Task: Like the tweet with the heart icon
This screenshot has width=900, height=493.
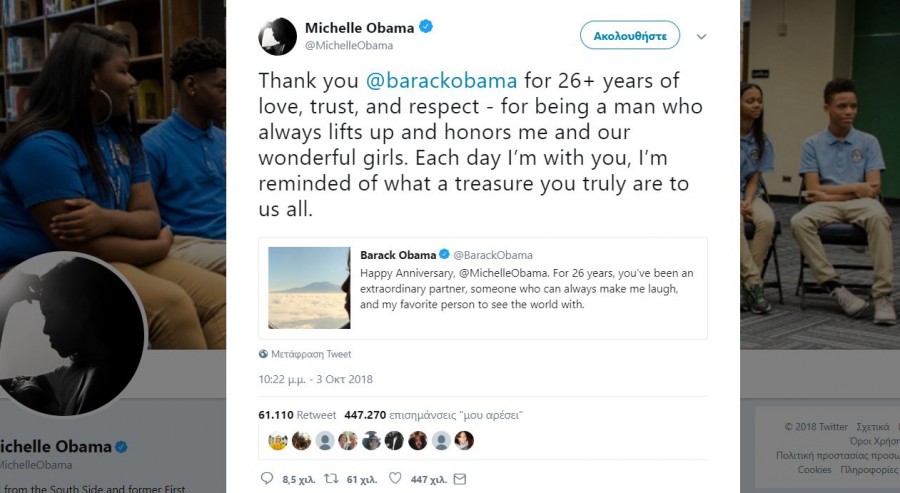Action: (x=395, y=479)
